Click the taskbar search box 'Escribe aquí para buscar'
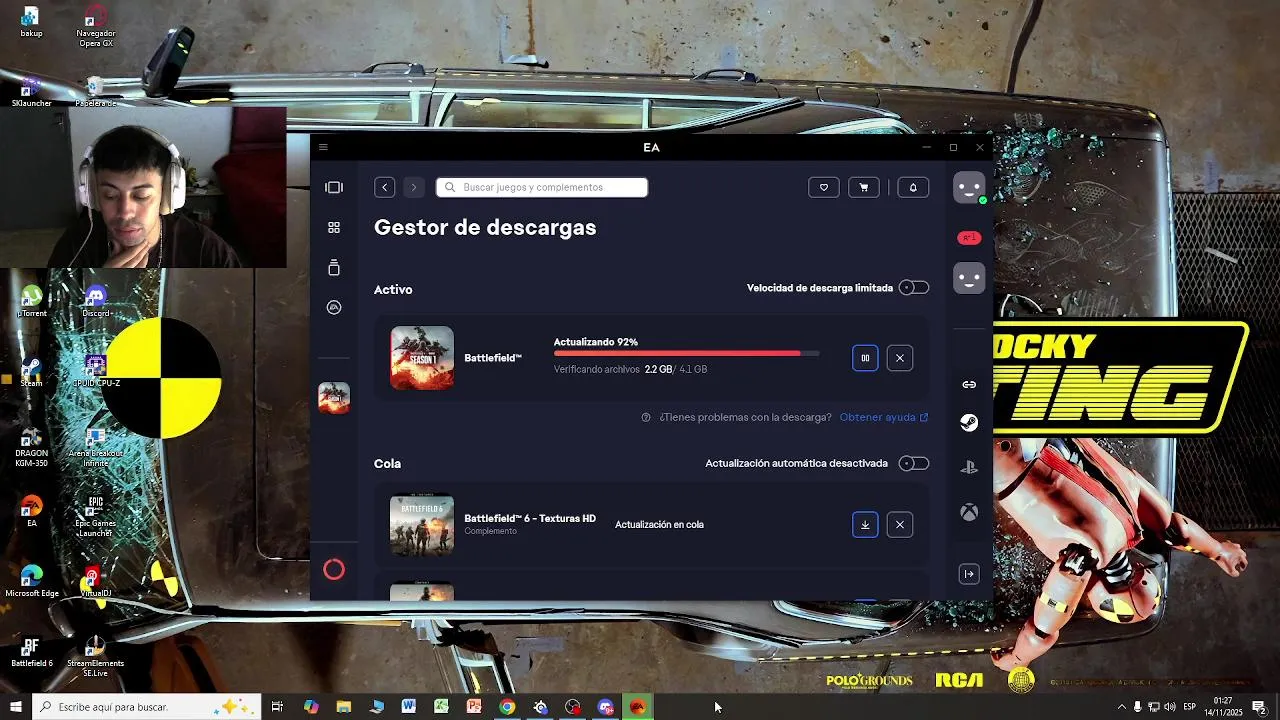This screenshot has width=1280, height=720. coord(147,707)
